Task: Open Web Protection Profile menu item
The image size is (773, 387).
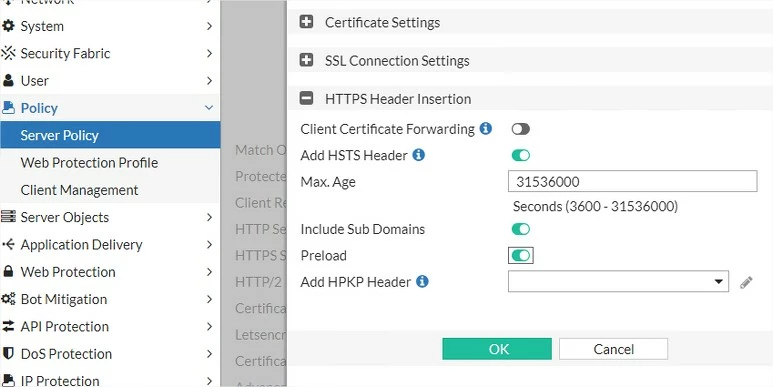Action: [x=110, y=163]
